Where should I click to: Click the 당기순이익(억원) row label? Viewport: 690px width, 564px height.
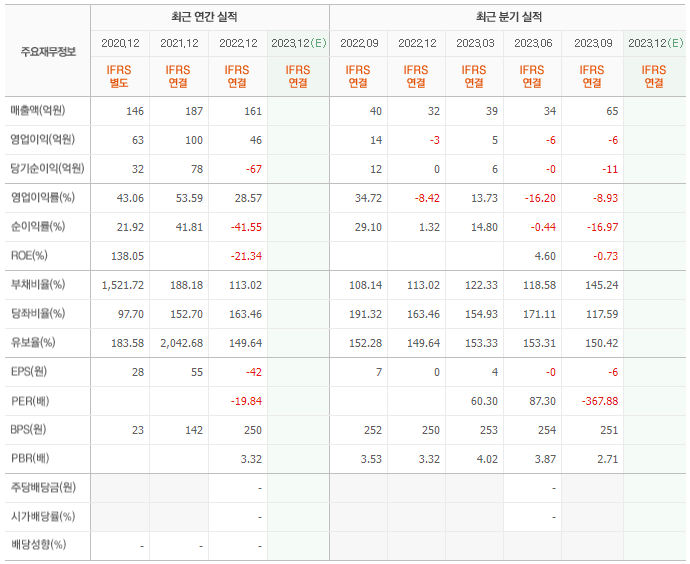(x=48, y=168)
